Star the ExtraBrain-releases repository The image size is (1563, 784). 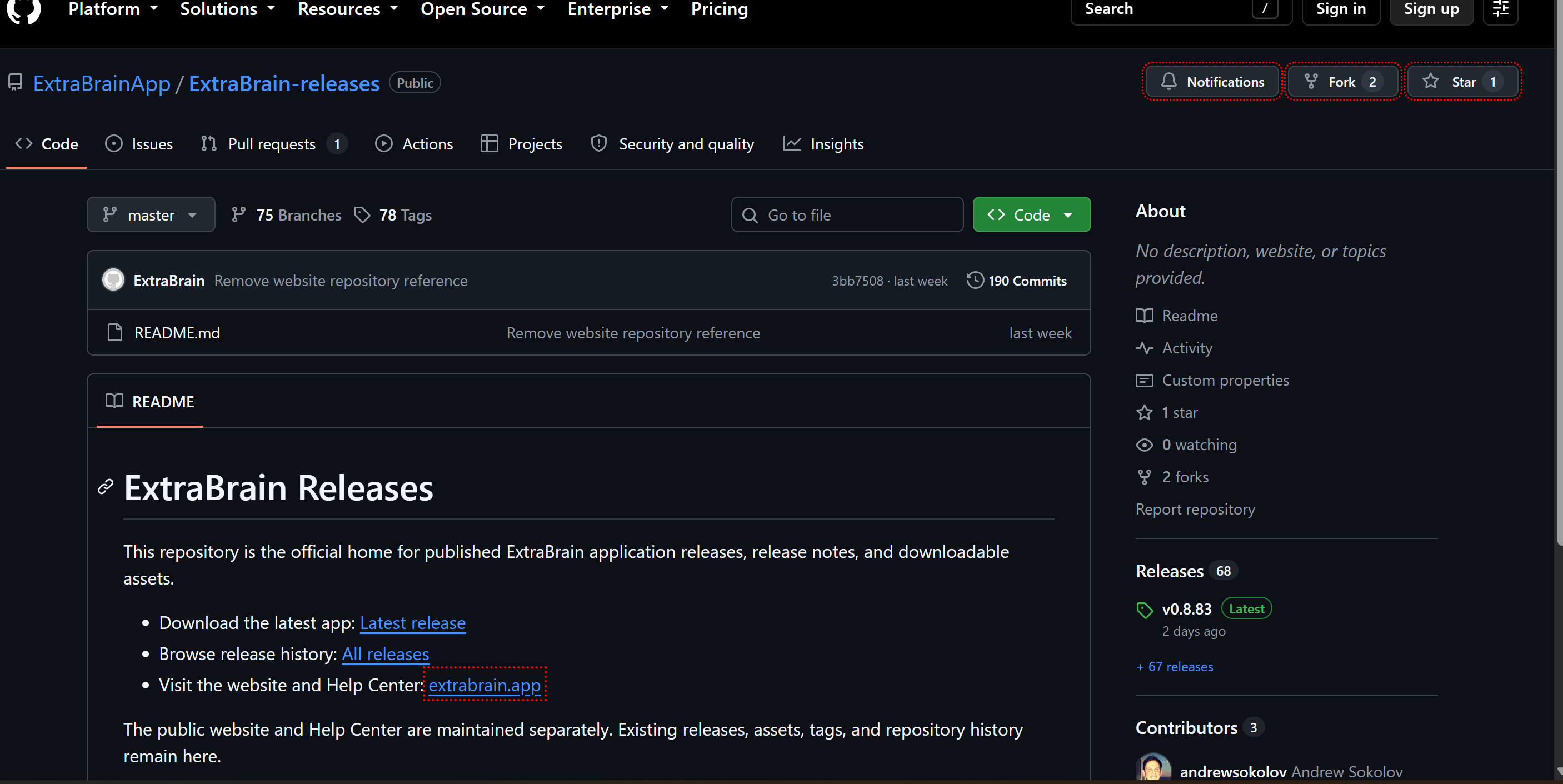point(1463,81)
